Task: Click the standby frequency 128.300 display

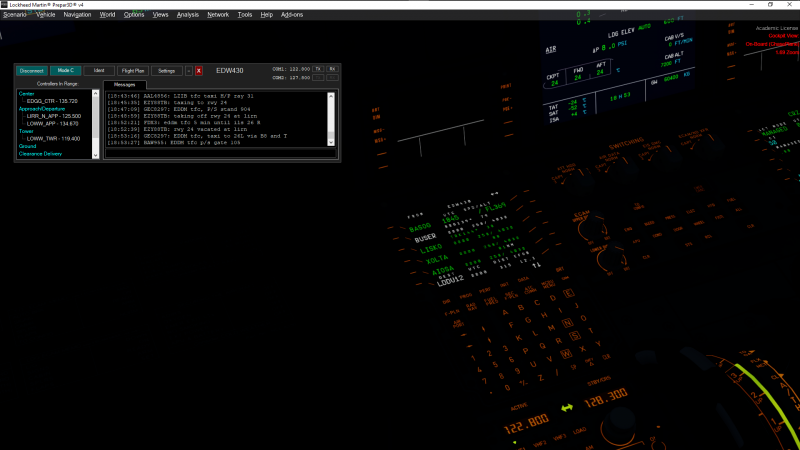Action: coord(606,398)
